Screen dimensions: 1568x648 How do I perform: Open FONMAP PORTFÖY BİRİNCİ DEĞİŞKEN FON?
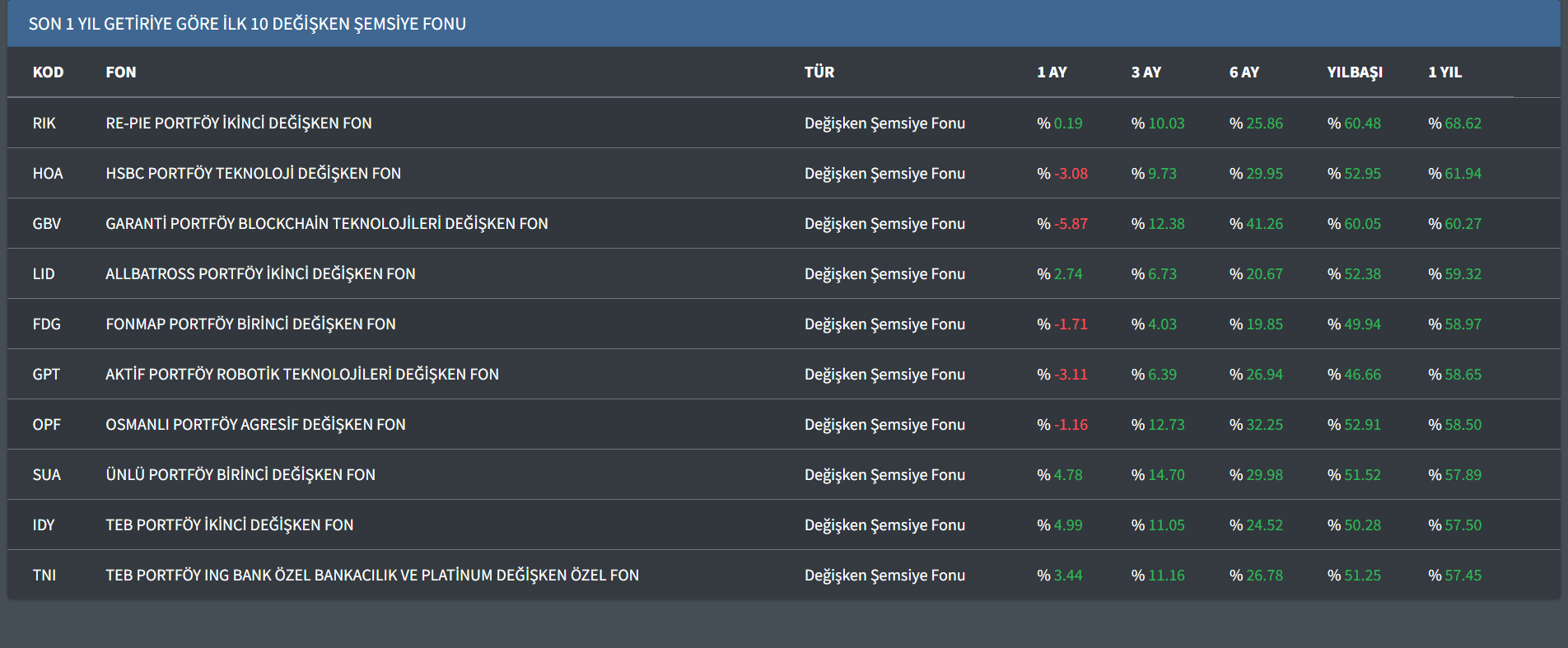tap(250, 324)
